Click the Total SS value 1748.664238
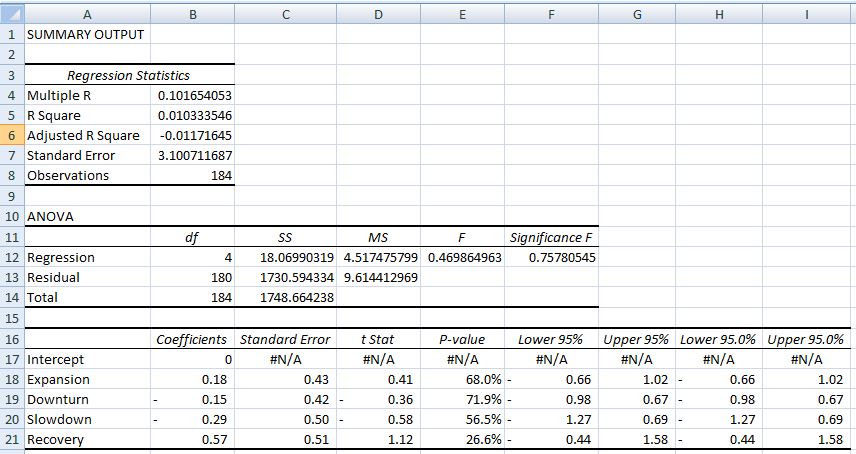Viewport: 856px width, 454px height. point(286,298)
